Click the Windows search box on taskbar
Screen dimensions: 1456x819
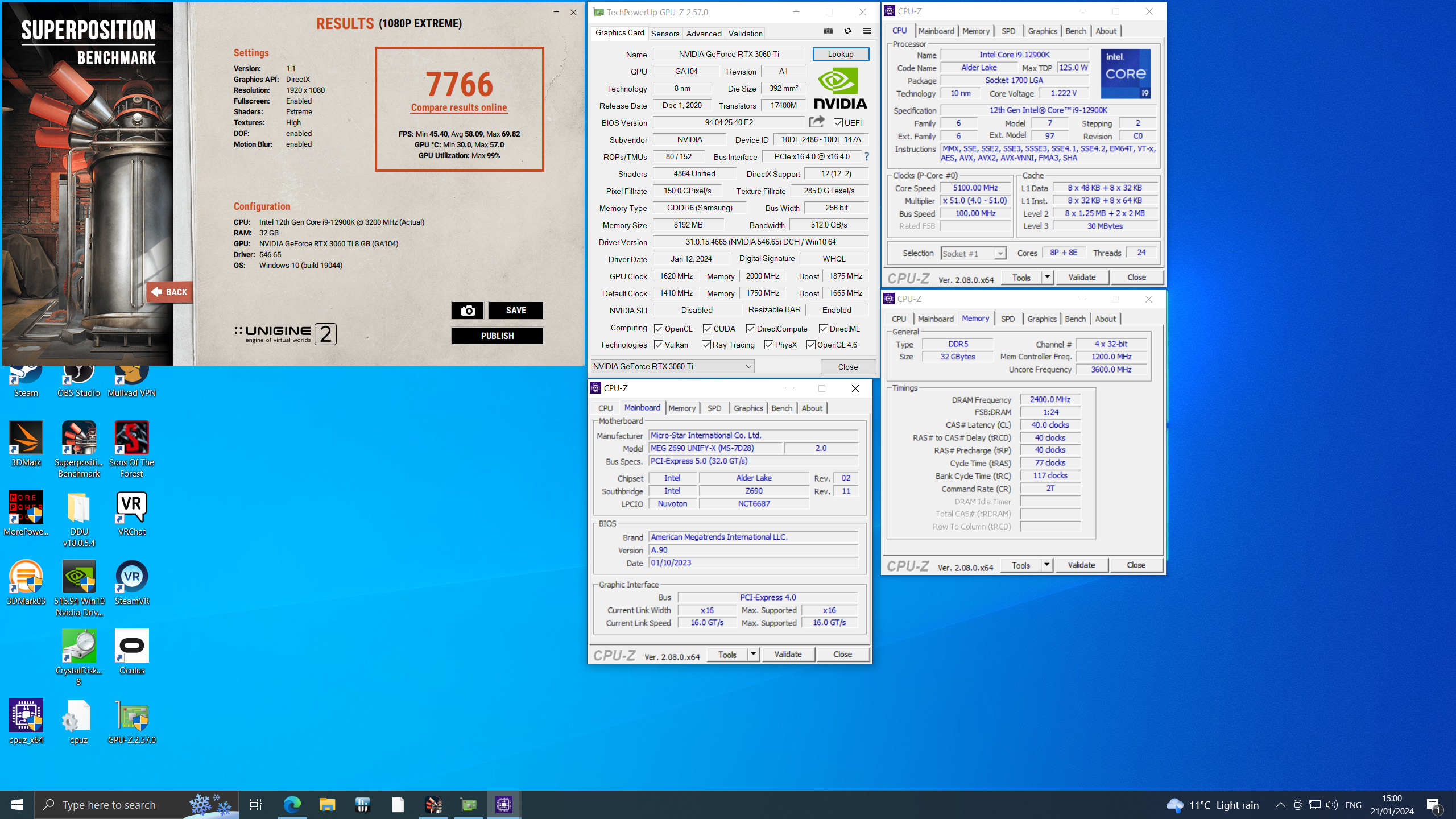136,805
